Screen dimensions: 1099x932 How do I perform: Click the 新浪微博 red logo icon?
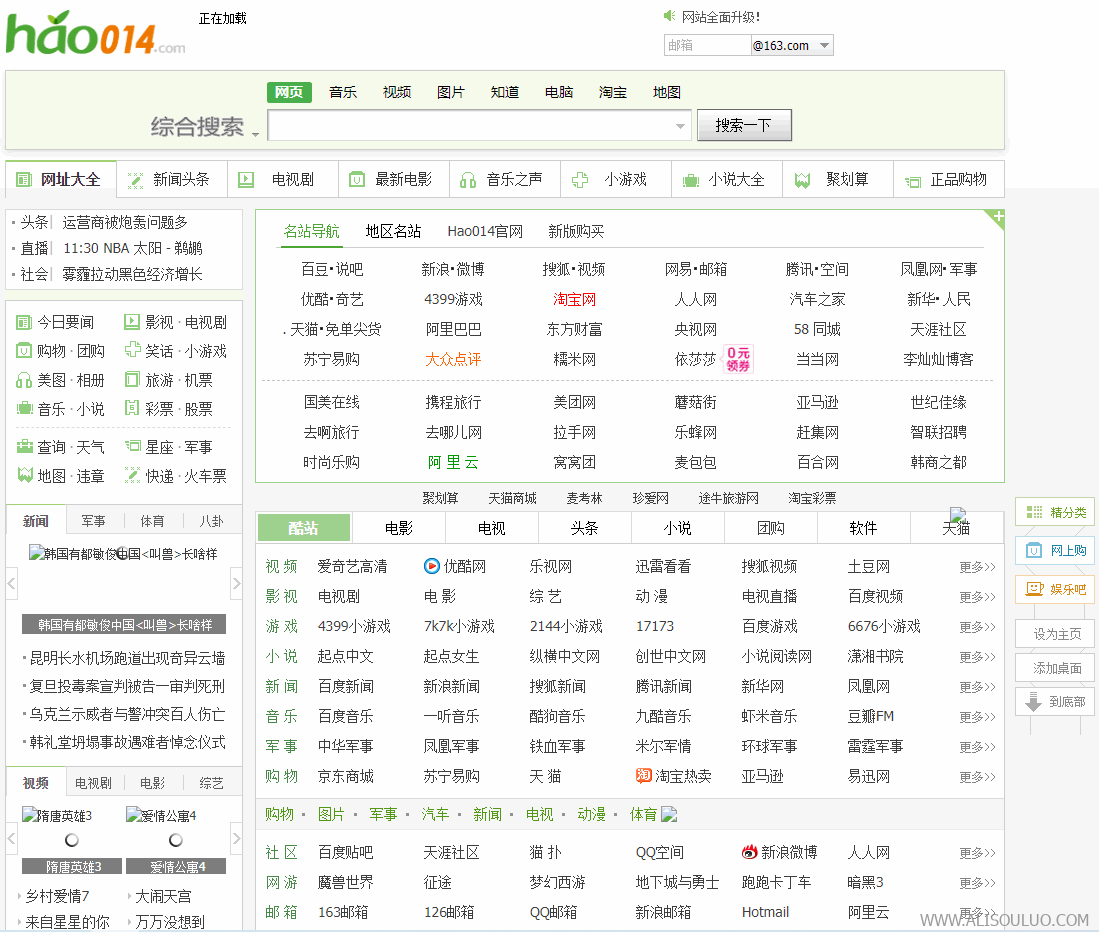click(x=749, y=851)
